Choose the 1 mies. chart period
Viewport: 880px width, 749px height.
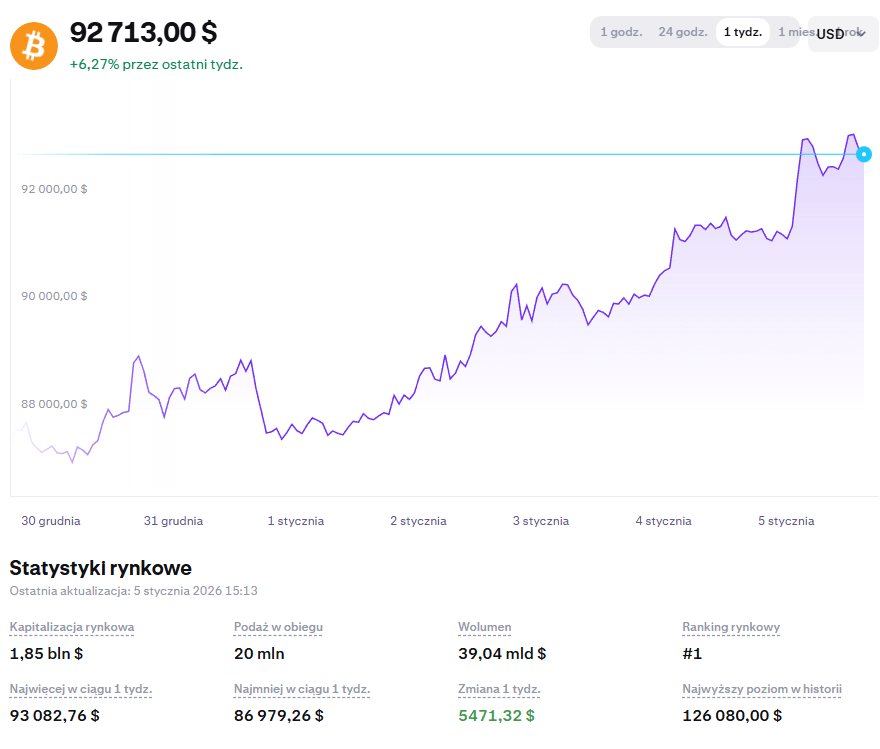790,32
